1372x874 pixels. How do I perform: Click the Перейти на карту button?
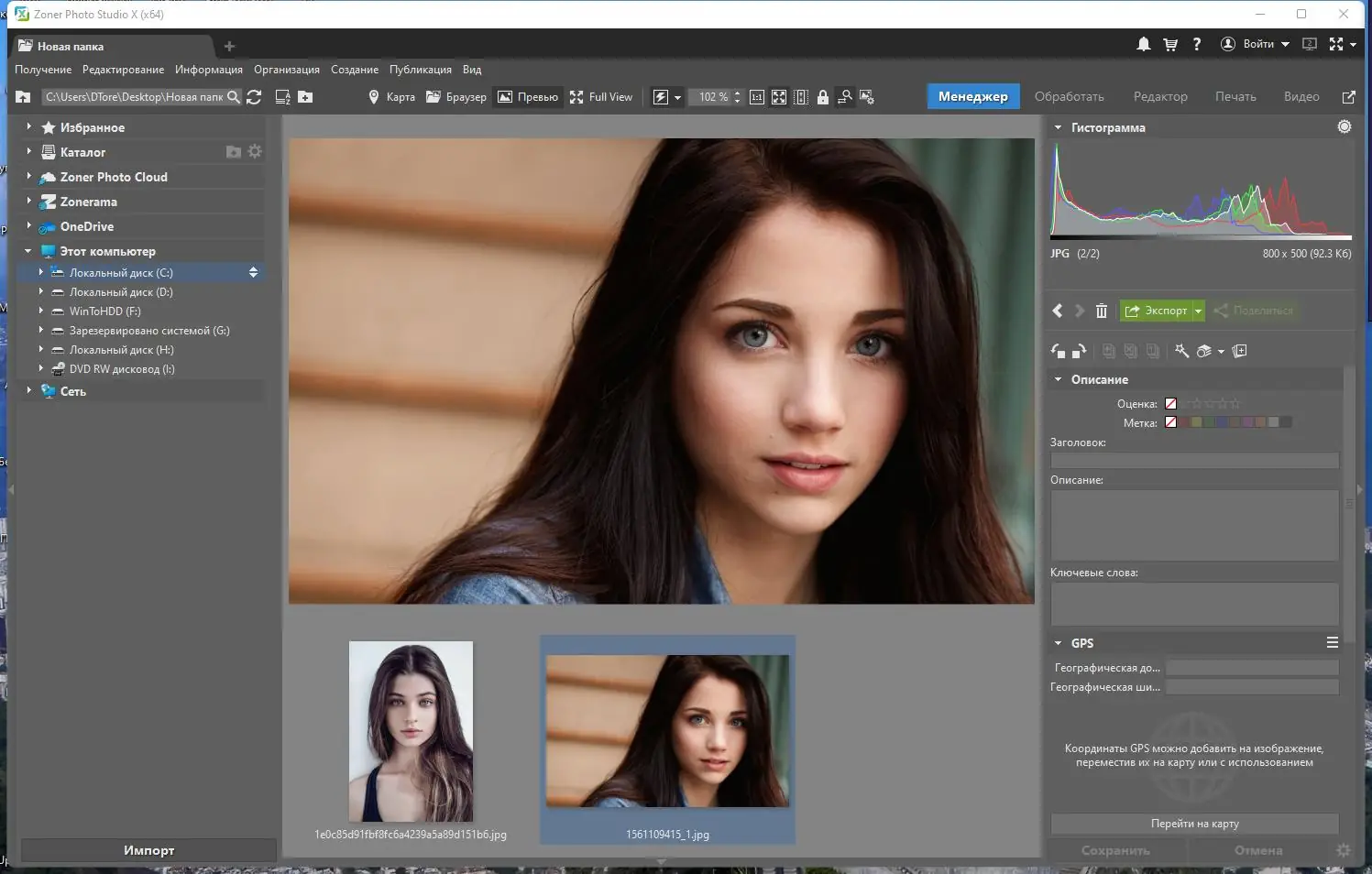pos(1194,823)
